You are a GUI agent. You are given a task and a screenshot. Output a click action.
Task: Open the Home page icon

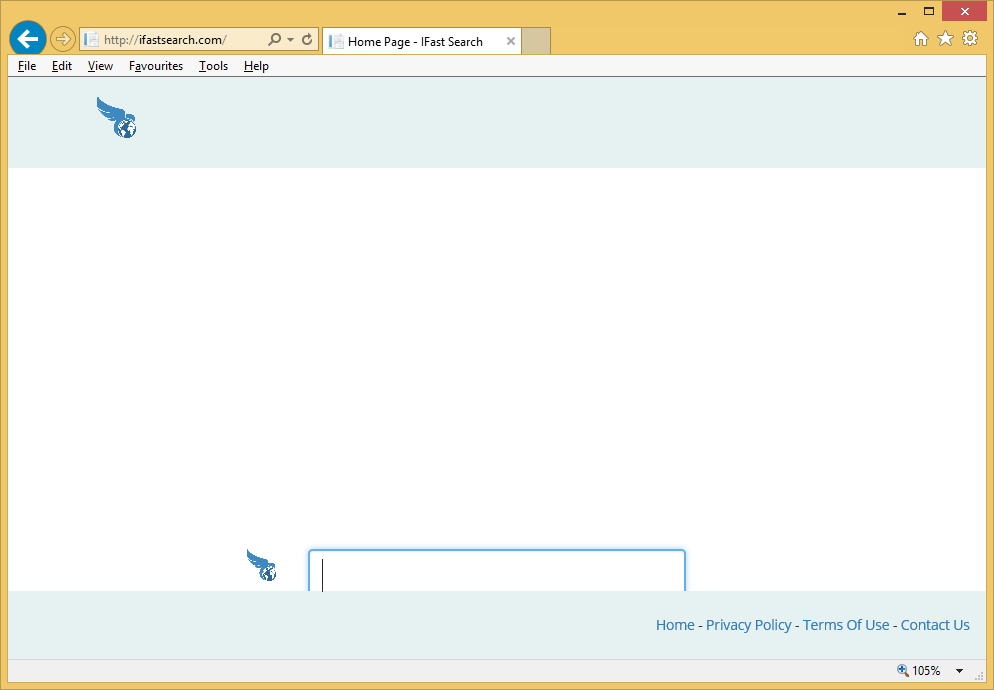point(921,39)
